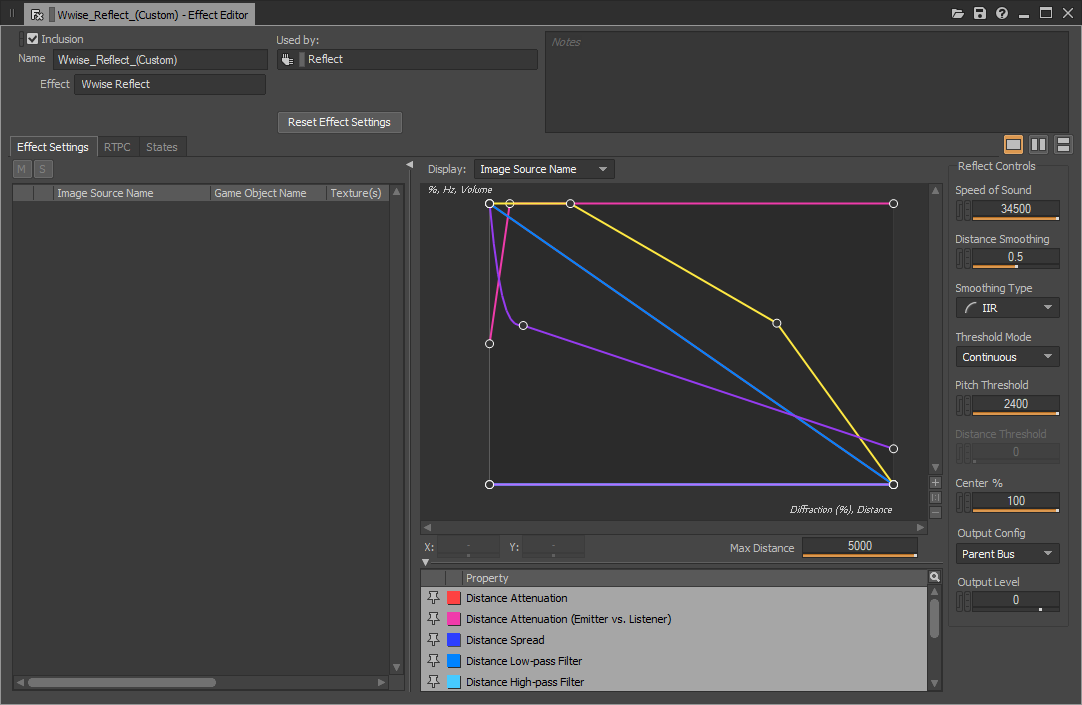Screen dimensions: 1082x705
Task: Open the Smoothing Type IIR dropdown
Action: [1007, 308]
